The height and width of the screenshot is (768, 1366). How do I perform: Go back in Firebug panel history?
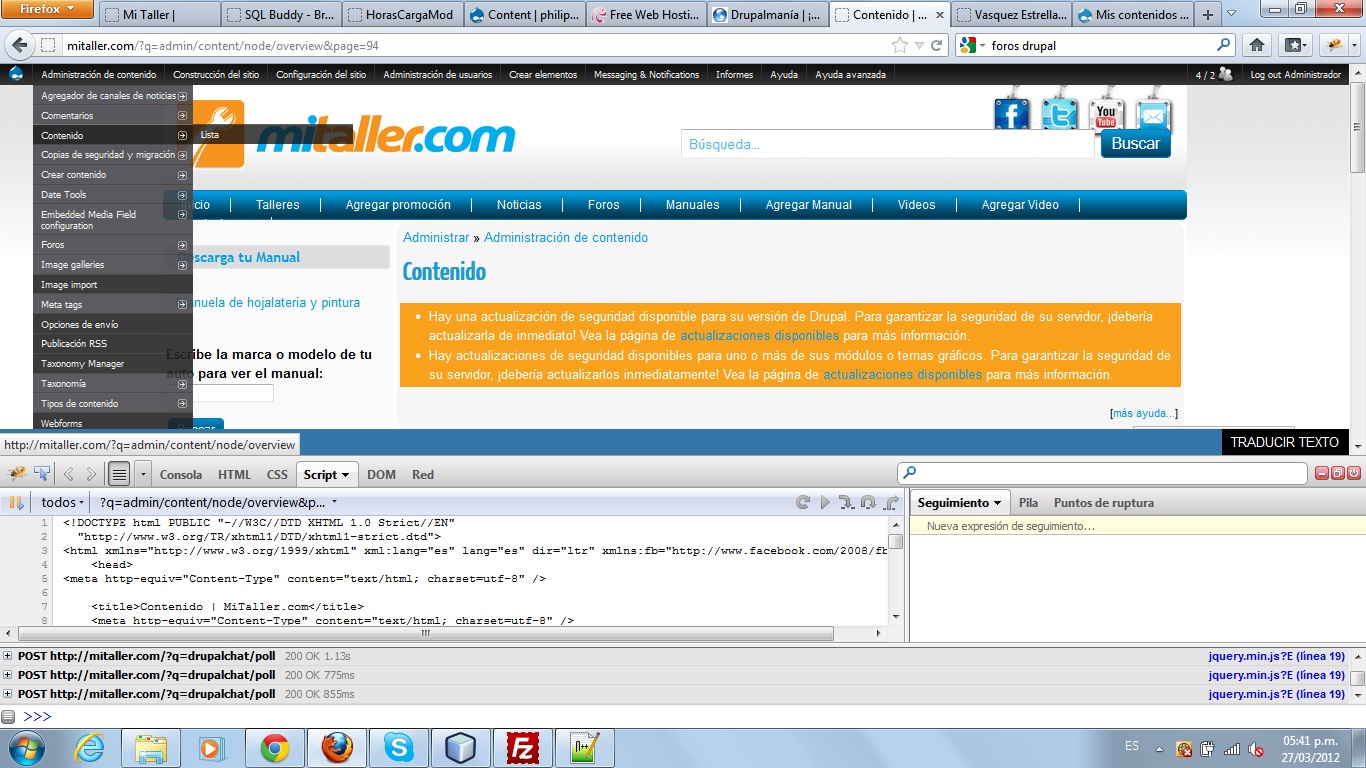[69, 474]
